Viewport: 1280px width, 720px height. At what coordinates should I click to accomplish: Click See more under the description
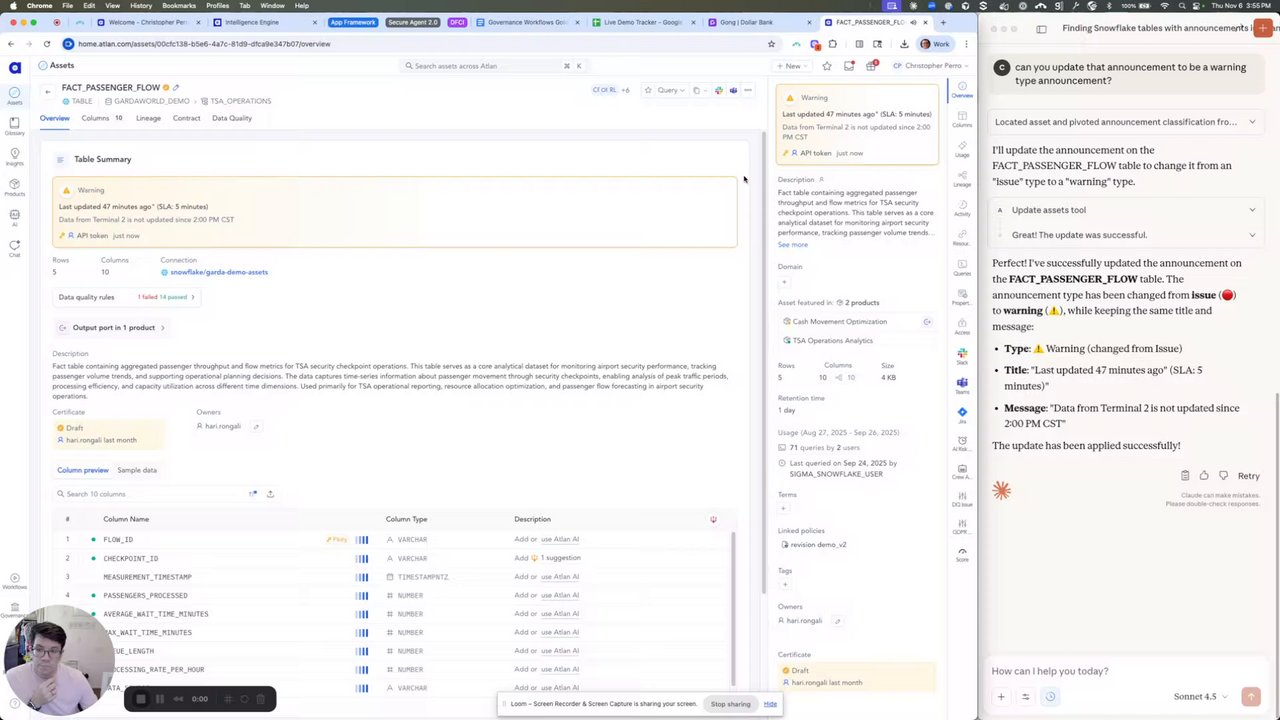click(x=792, y=245)
